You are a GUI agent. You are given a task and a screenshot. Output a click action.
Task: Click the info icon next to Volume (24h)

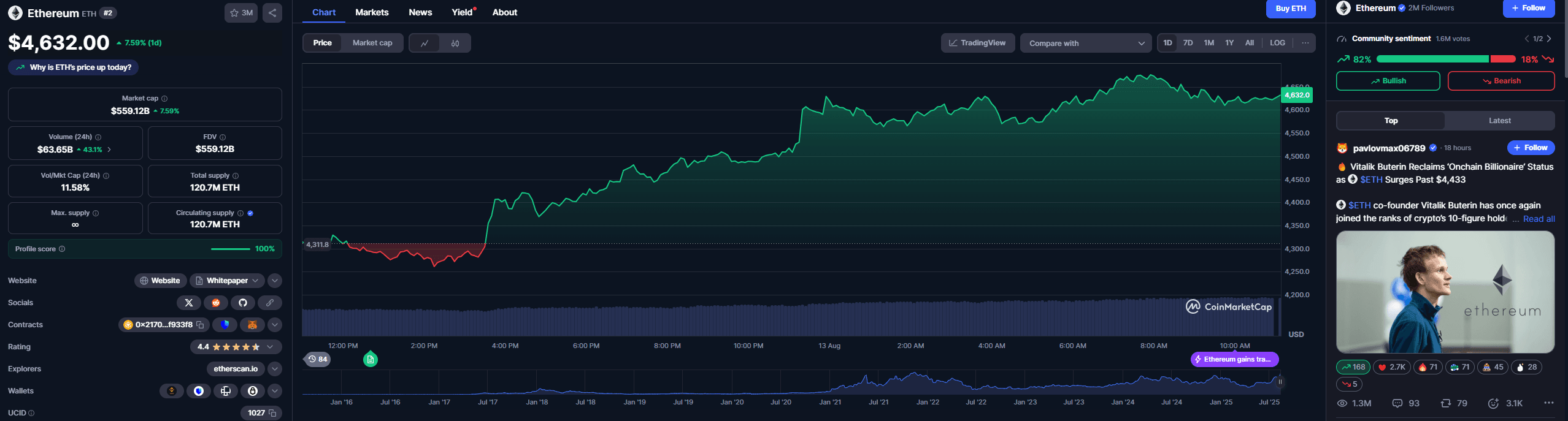(98, 137)
